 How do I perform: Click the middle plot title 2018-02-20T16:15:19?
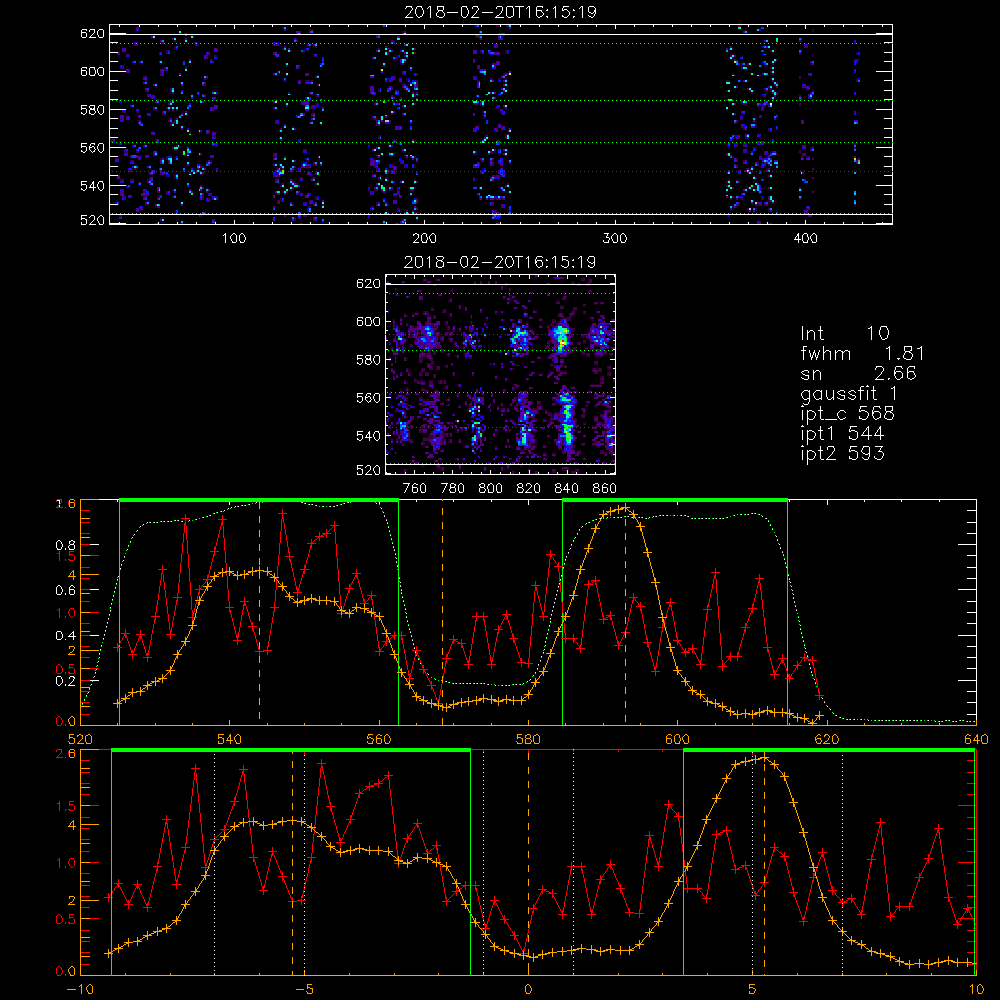click(500, 262)
